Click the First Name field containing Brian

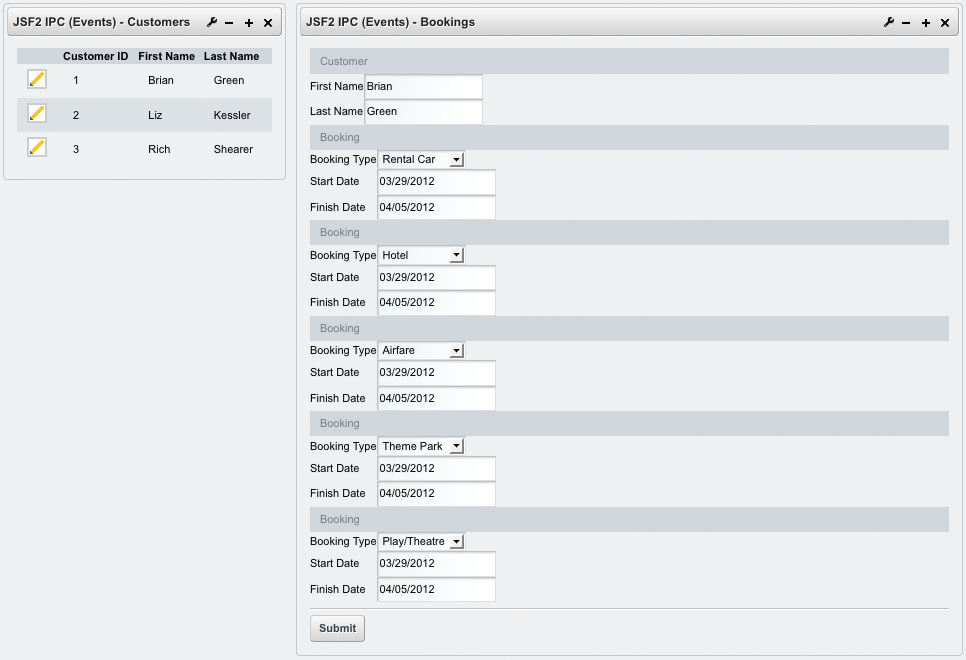[x=423, y=87]
